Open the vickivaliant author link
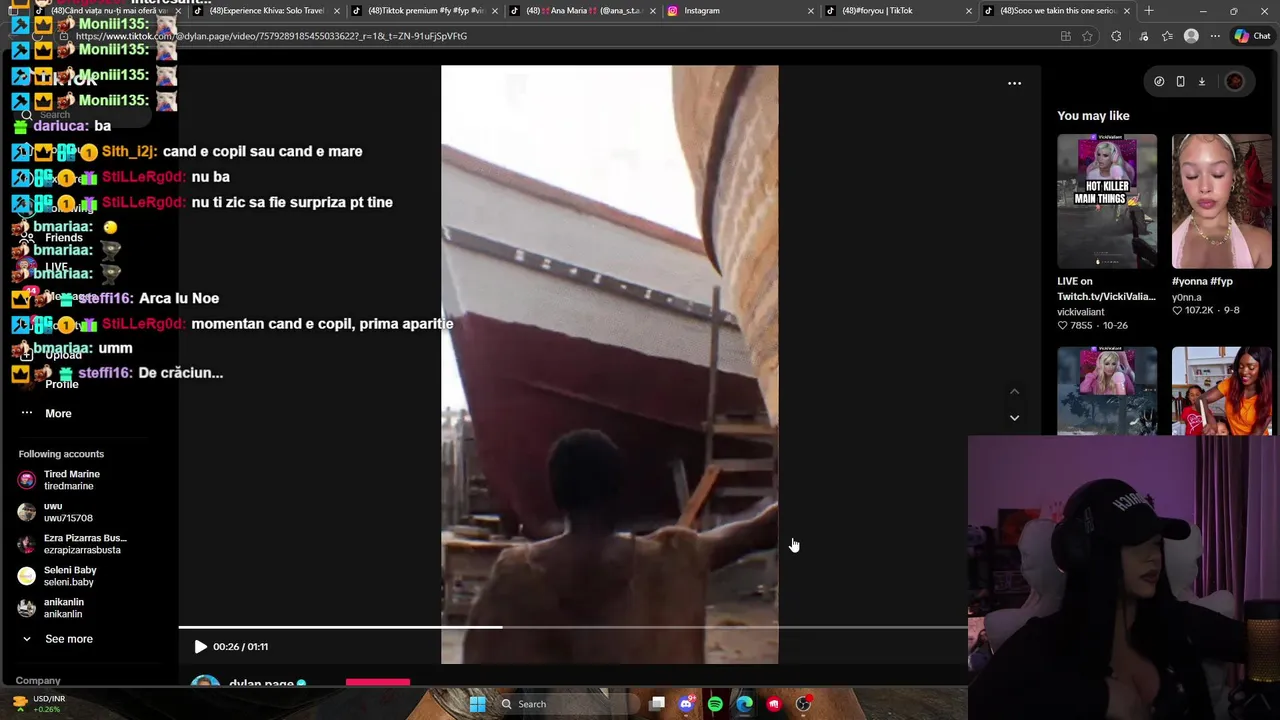The image size is (1280, 720). coord(1081,312)
